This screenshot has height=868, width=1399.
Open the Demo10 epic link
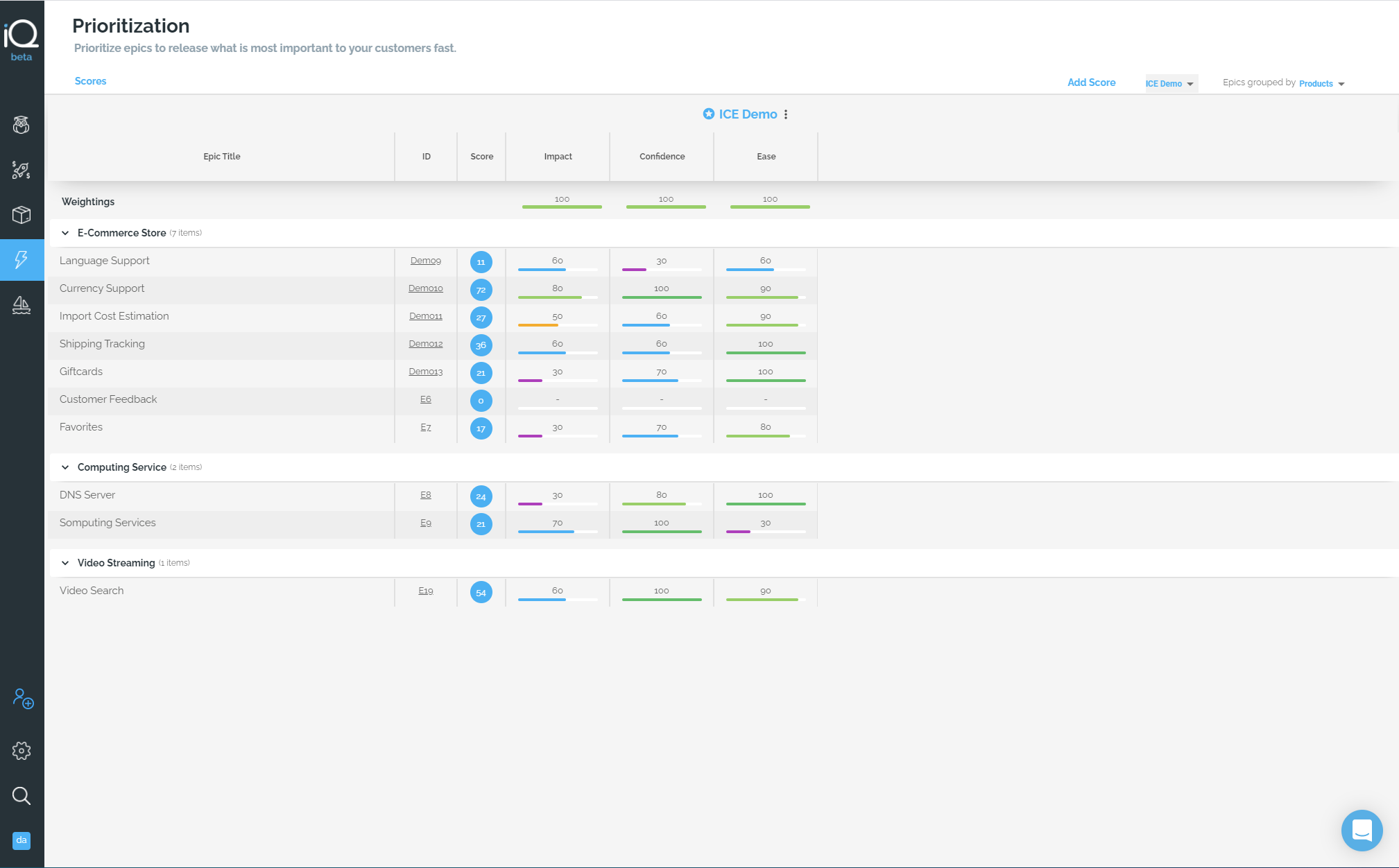[x=426, y=288]
